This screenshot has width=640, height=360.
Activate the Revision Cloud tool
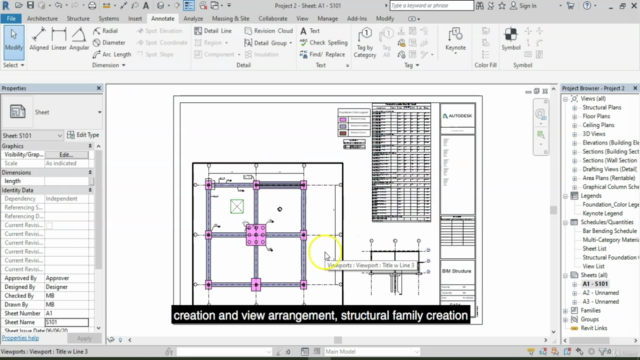pos(269,31)
